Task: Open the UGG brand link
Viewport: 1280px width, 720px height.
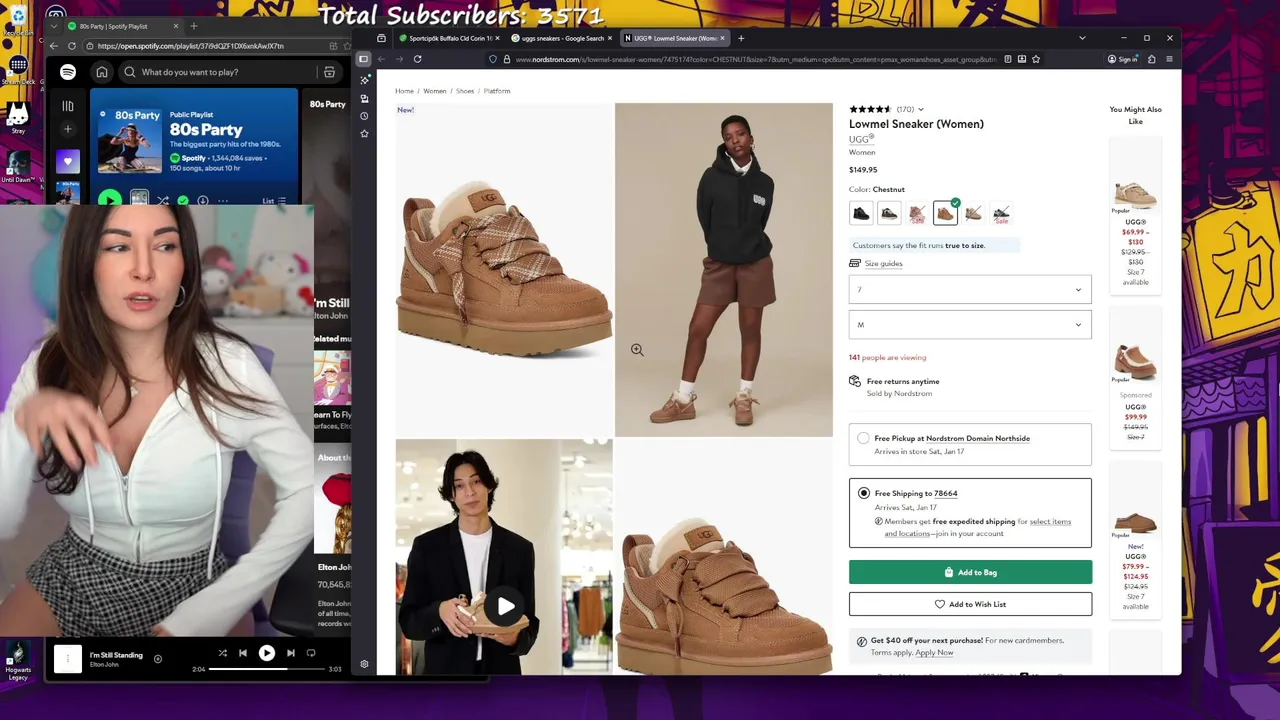Action: coord(860,139)
